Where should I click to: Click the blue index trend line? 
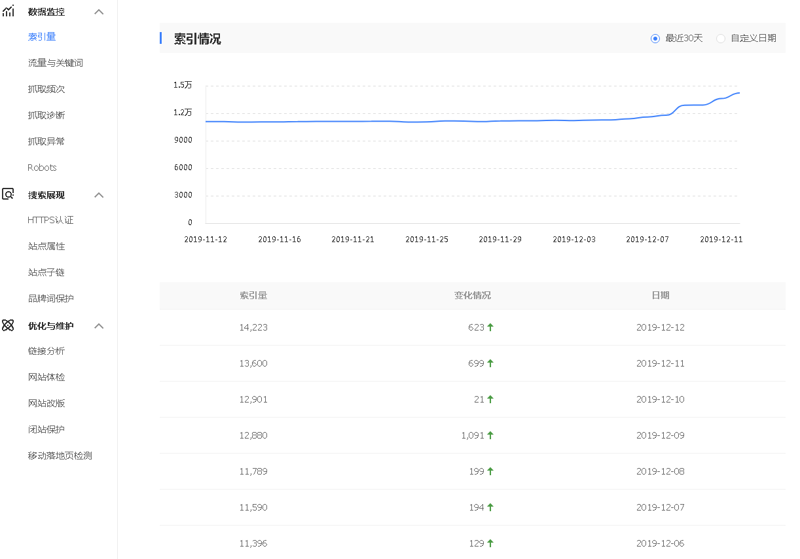[x=472, y=121]
